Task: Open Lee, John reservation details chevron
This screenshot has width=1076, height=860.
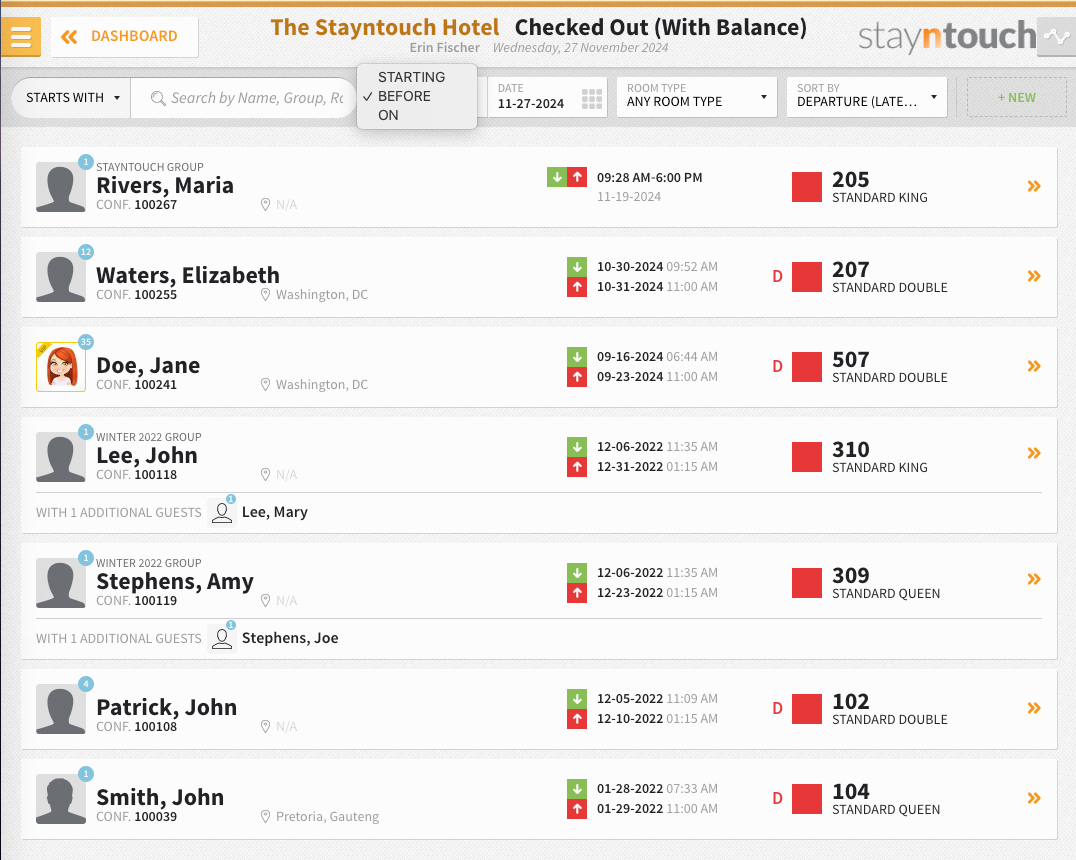Action: [x=1034, y=453]
